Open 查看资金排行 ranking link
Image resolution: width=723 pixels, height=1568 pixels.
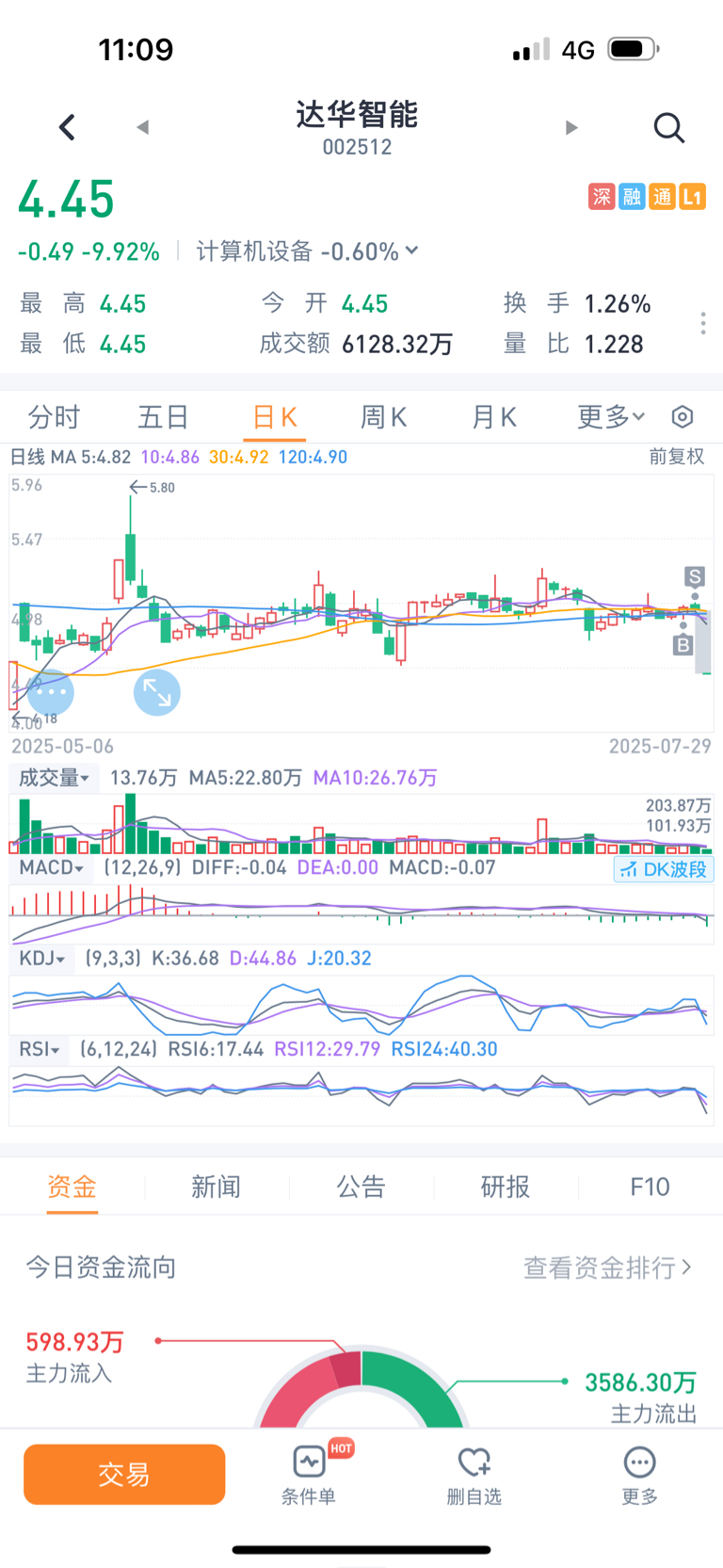click(607, 1268)
